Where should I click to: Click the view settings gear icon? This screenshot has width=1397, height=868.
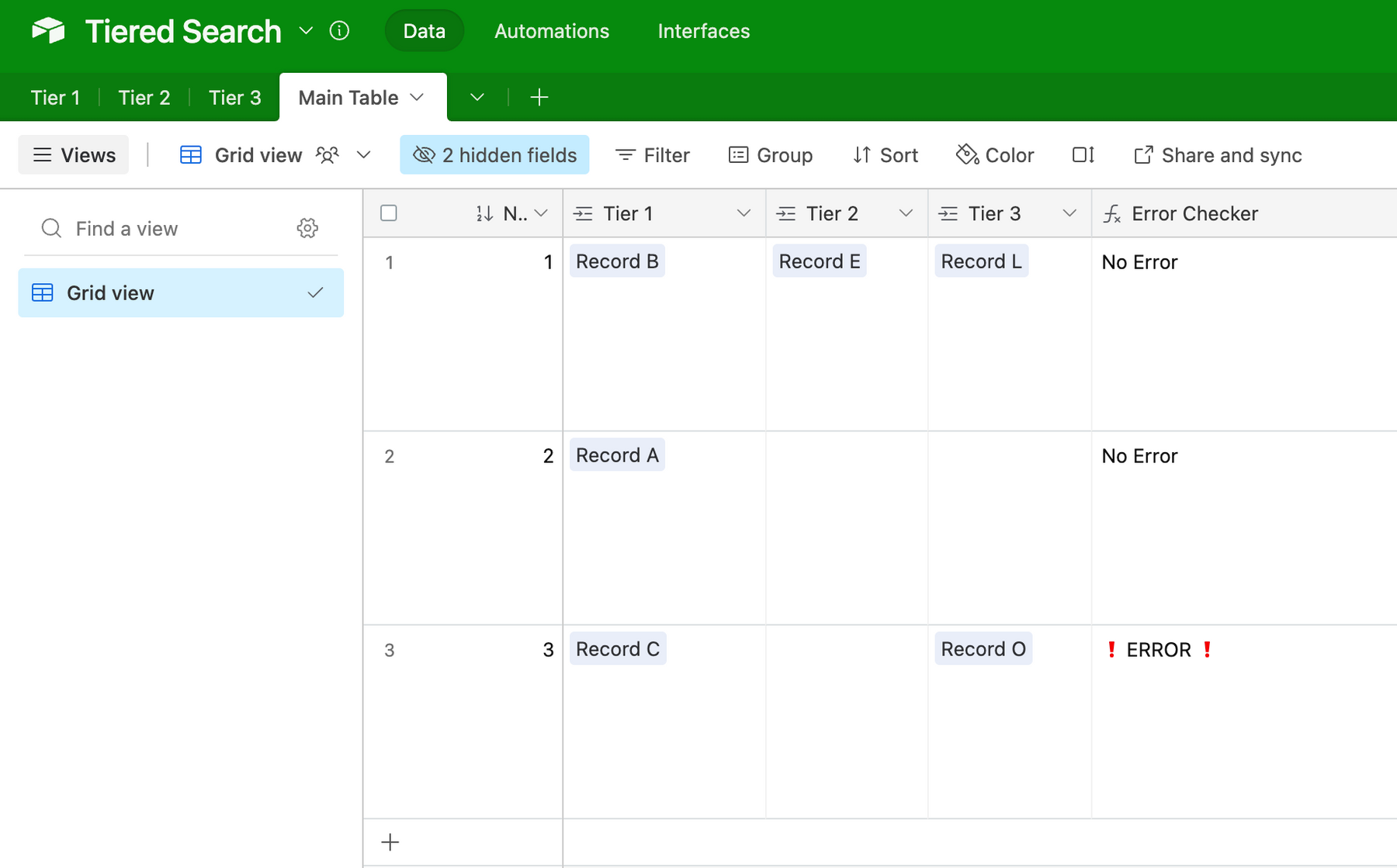(x=307, y=228)
